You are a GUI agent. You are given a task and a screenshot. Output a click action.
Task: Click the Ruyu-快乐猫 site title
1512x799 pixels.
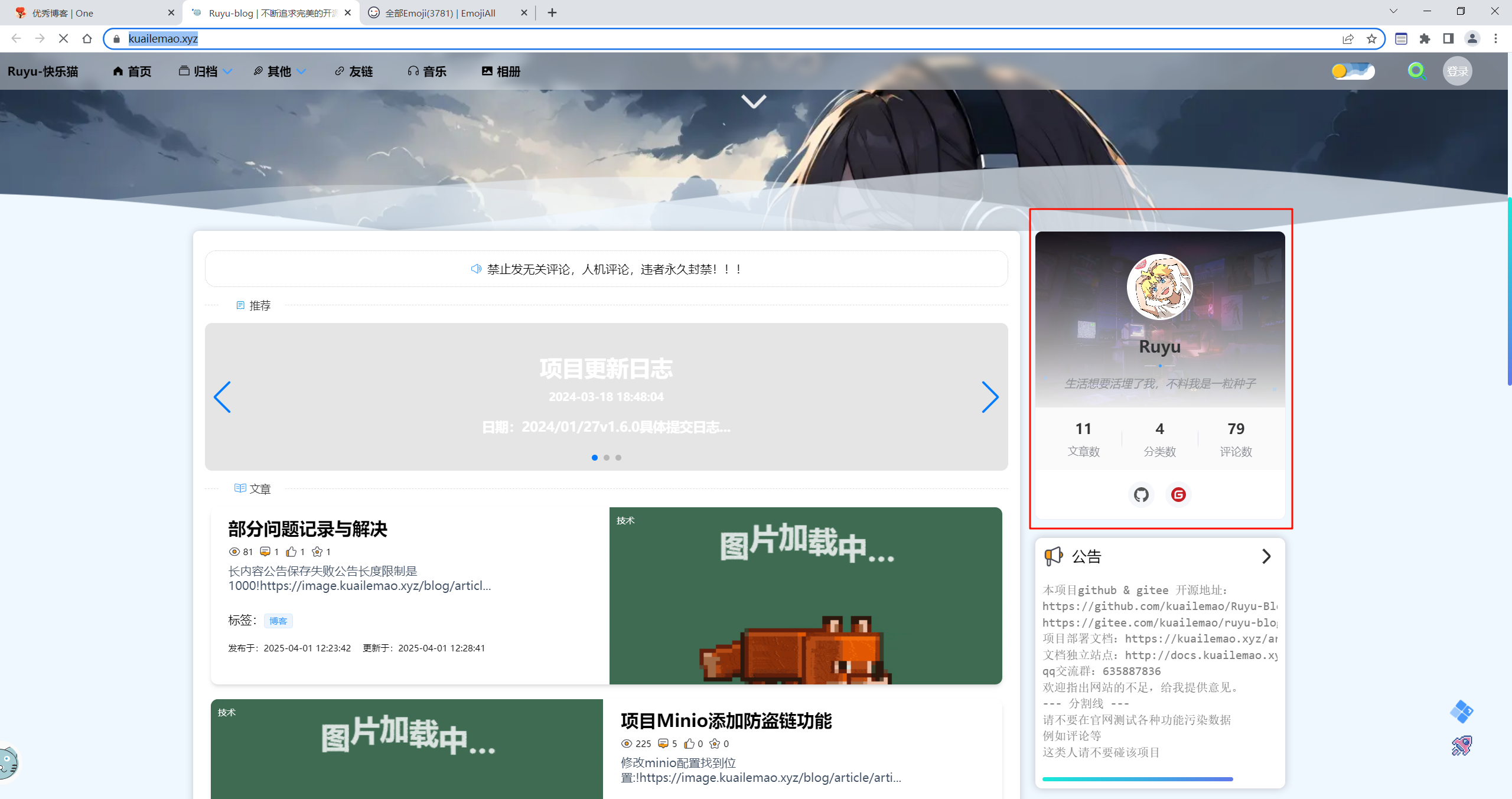[x=43, y=71]
